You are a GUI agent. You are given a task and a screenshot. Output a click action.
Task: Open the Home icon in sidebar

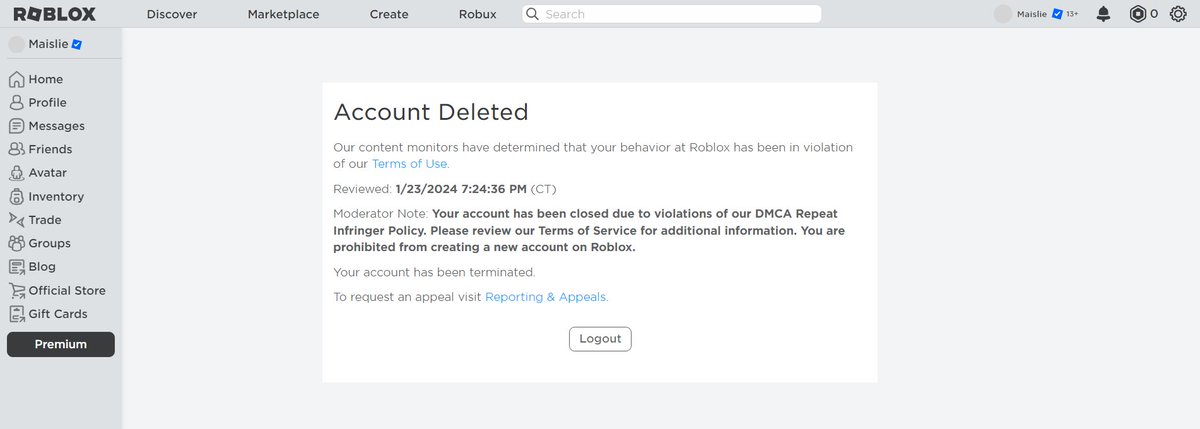click(x=16, y=79)
